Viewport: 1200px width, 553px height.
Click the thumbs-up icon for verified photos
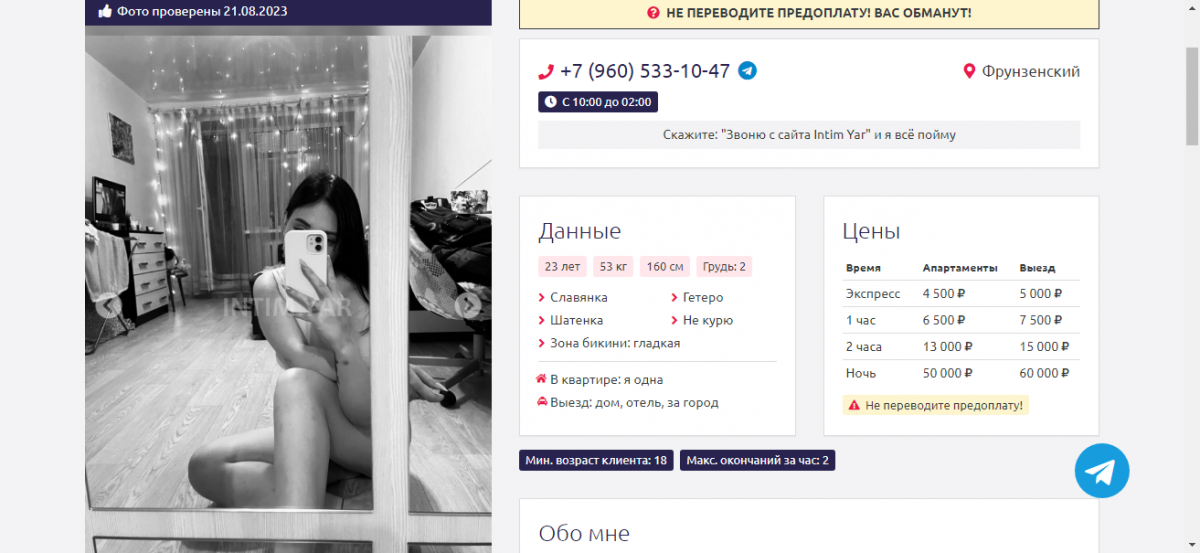(105, 12)
